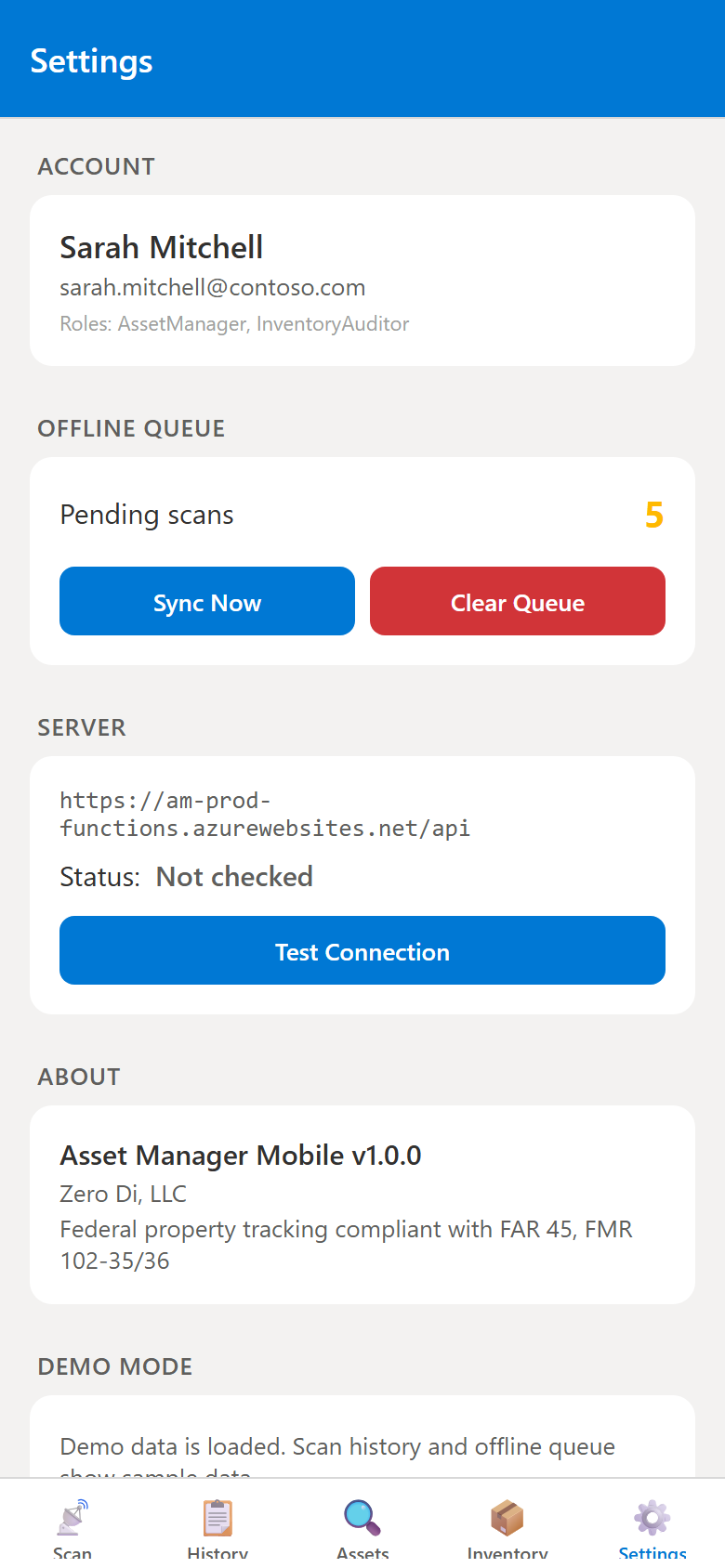Viewport: 725px width, 1568px height.
Task: Click the Pending scans label
Action: tap(147, 515)
